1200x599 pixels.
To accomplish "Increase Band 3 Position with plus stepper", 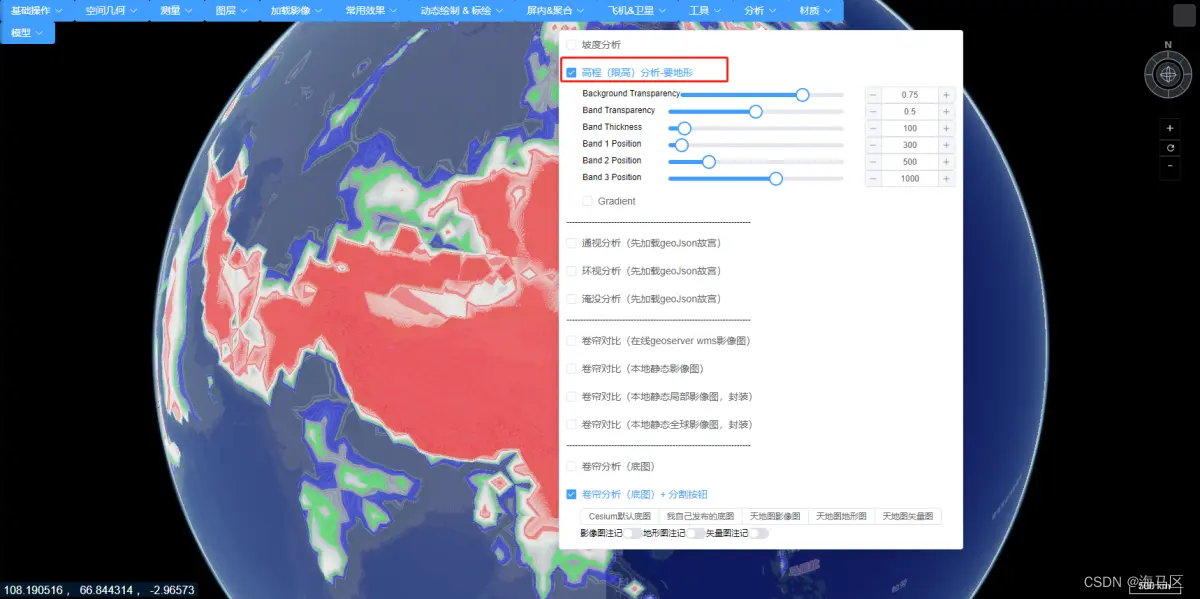I will (946, 179).
